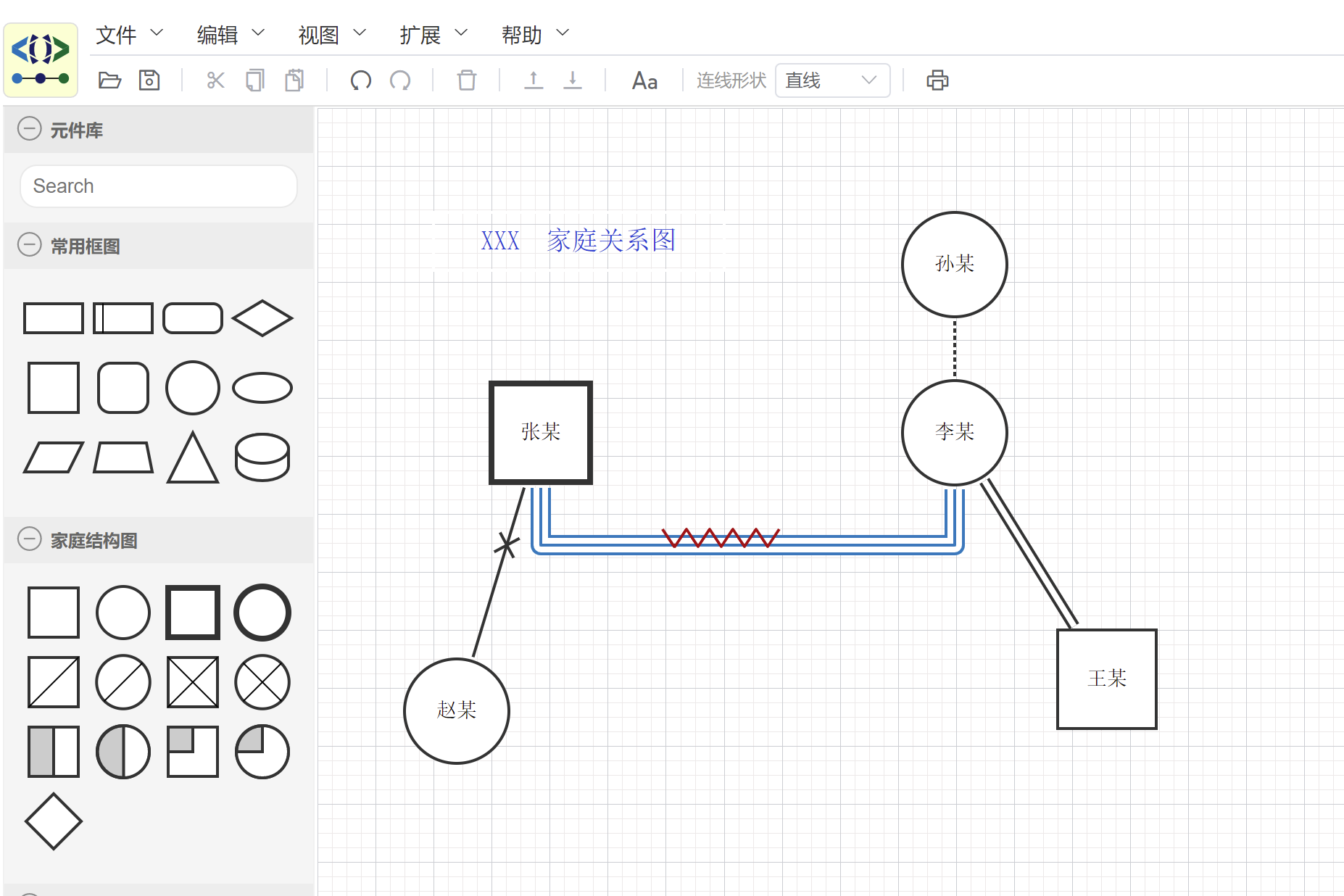Select the thick-bordered square shape
Viewport: 1344px width, 896px height.
pos(193,613)
